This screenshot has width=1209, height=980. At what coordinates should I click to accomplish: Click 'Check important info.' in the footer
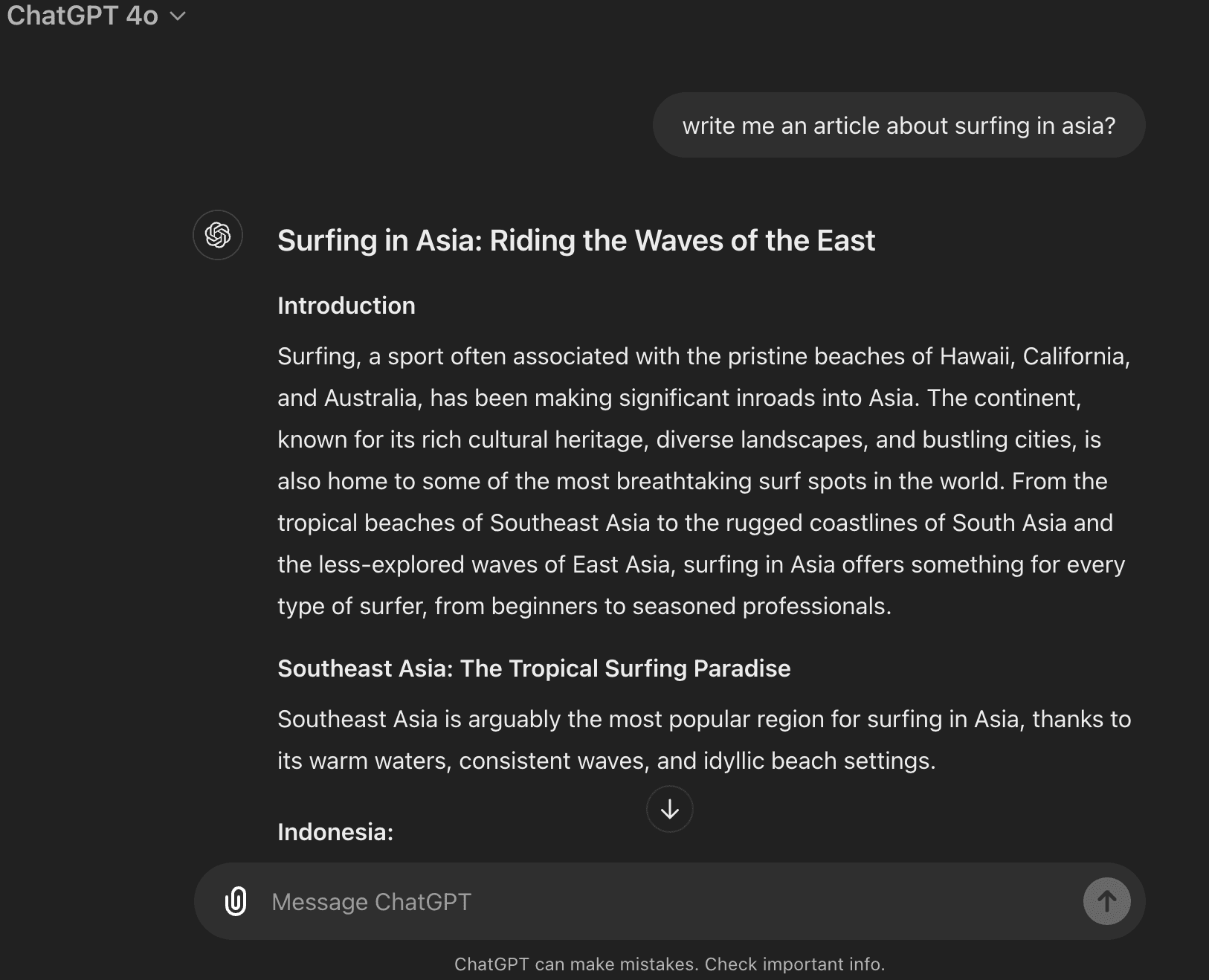pos(794,964)
